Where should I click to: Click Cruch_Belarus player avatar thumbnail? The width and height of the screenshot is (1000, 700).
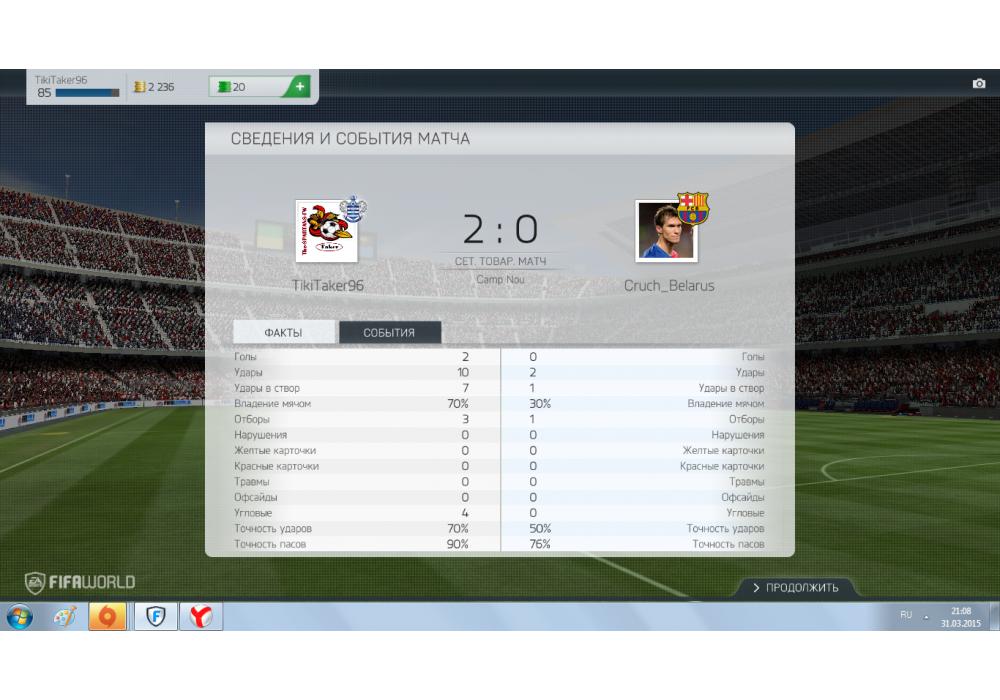666,231
